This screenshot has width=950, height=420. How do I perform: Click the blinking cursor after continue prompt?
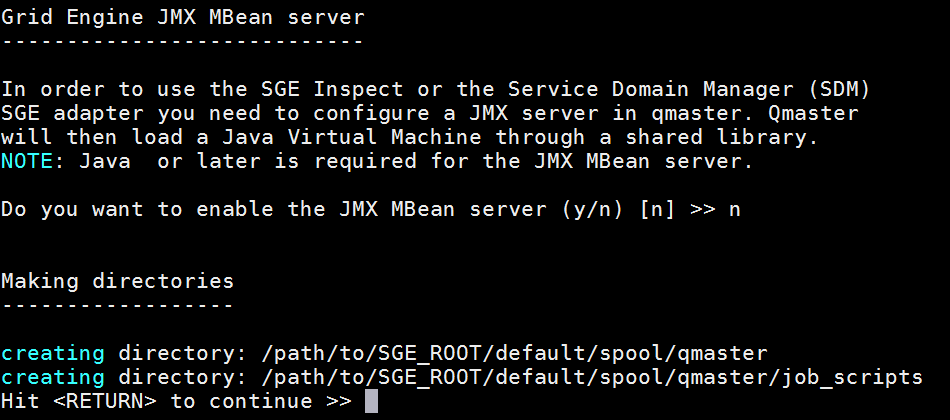point(371,401)
